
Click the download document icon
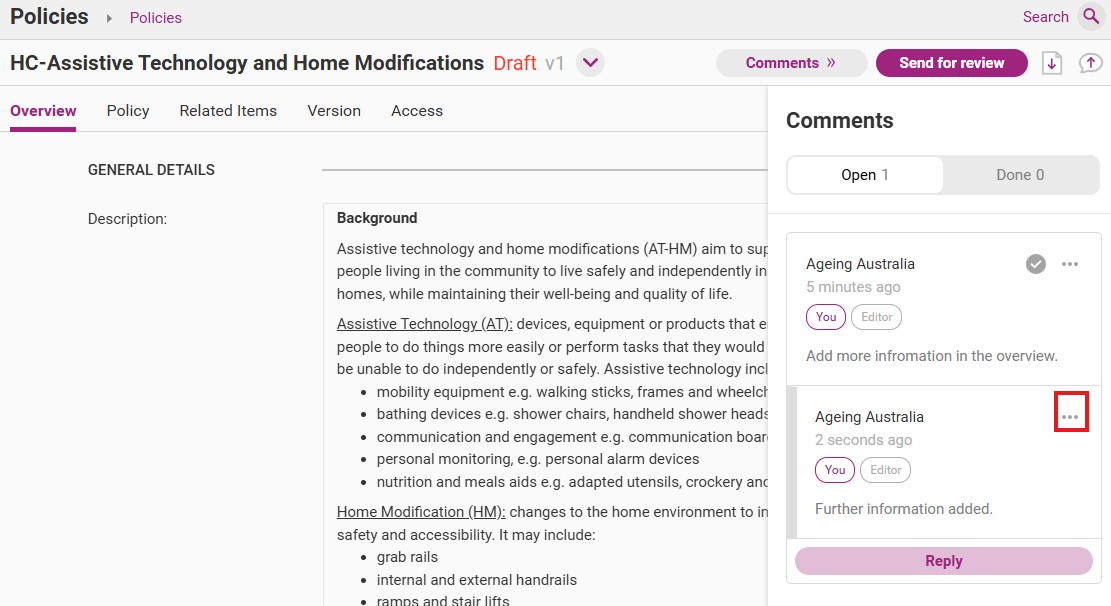point(1051,63)
